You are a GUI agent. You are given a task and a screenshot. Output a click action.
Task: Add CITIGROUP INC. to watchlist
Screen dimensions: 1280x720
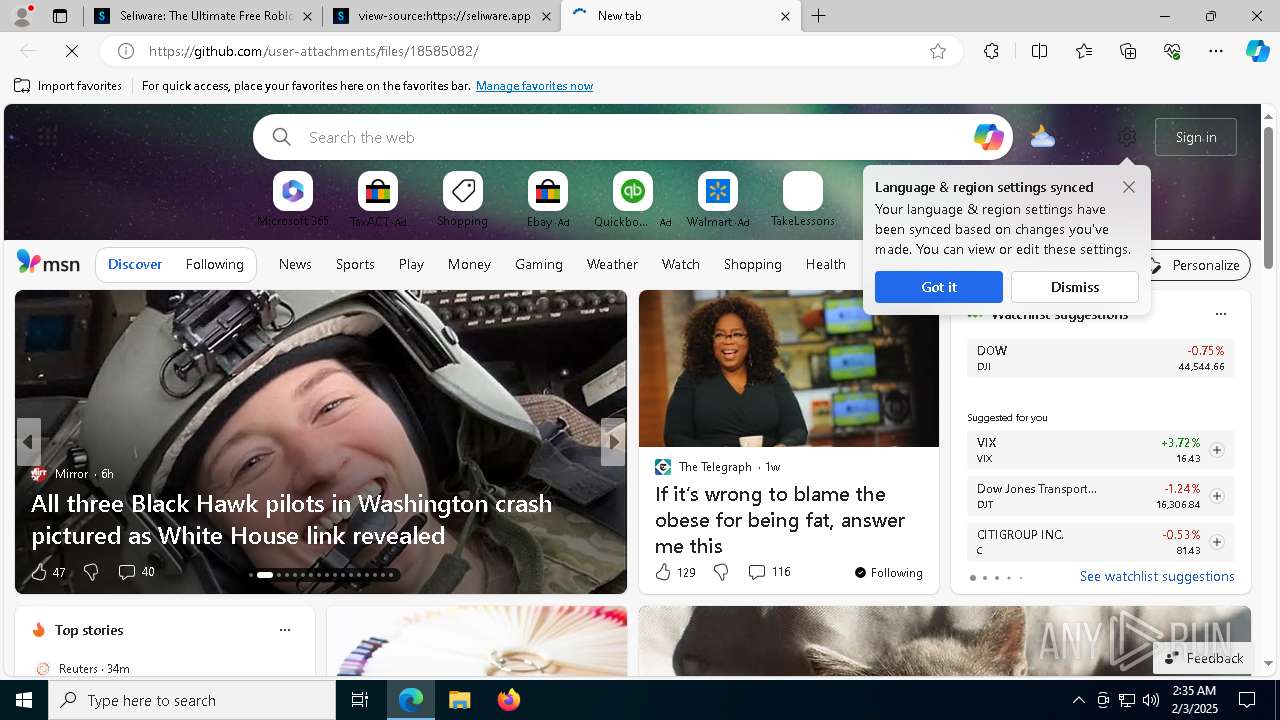(1217, 542)
